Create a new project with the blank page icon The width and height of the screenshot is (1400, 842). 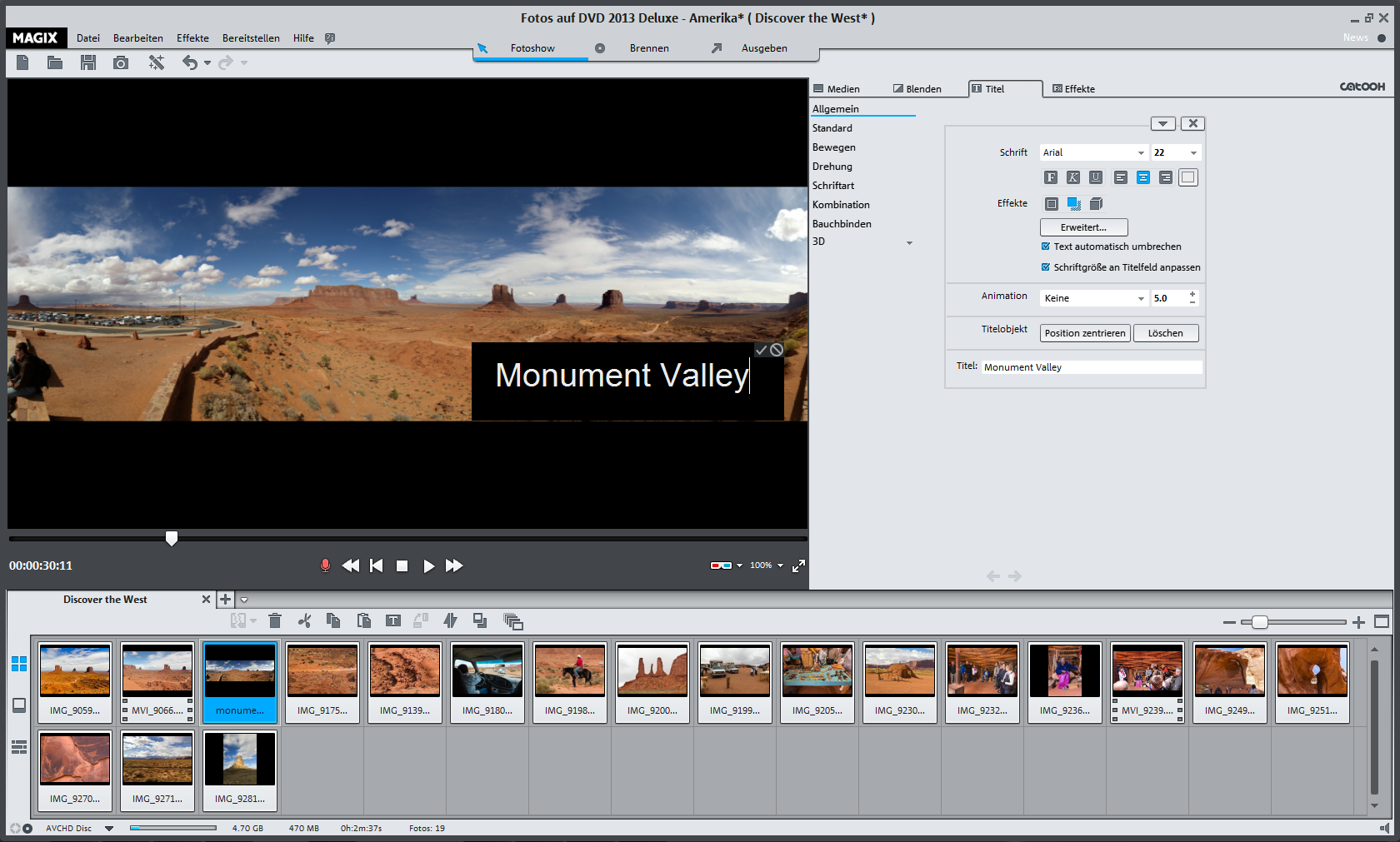(22, 62)
